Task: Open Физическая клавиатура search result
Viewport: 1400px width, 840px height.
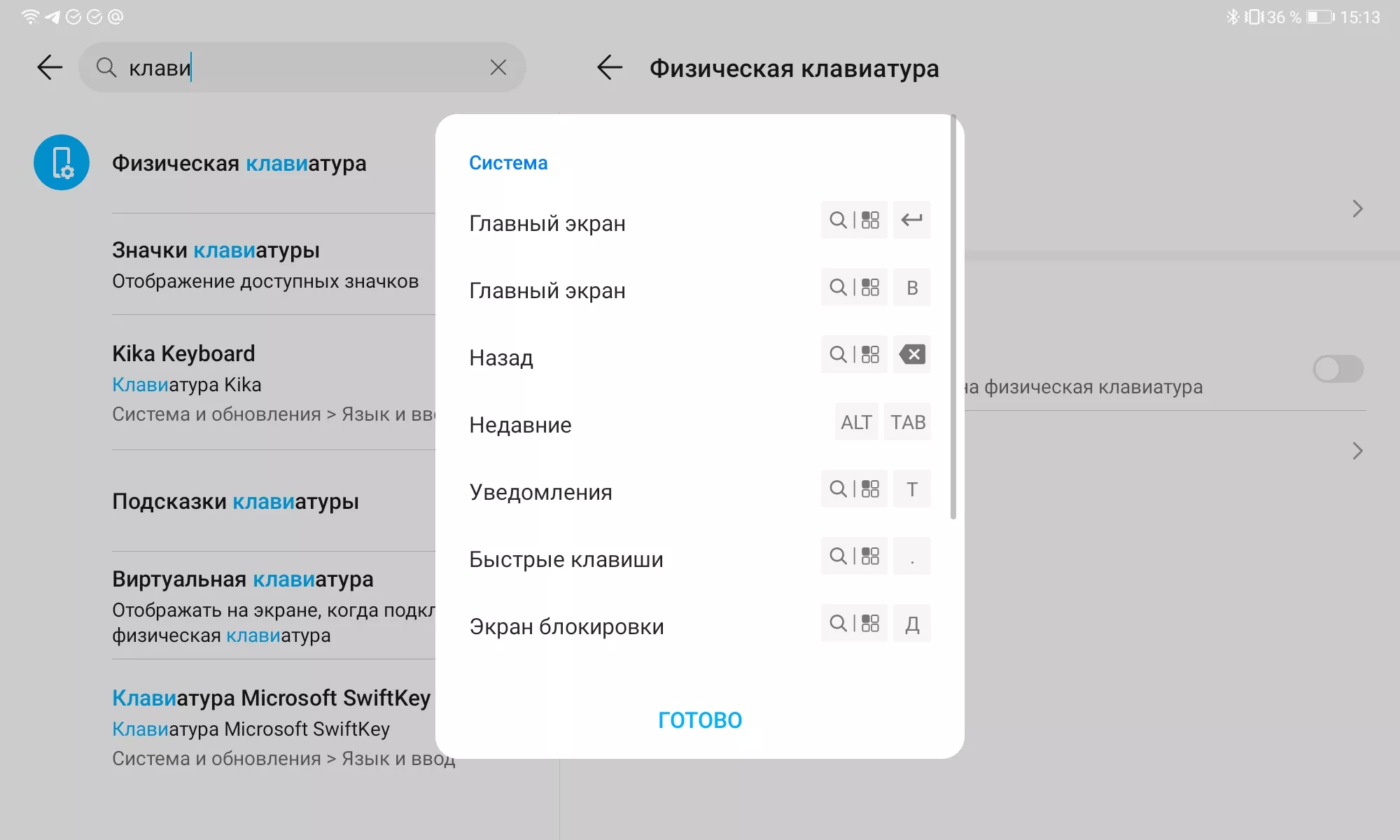Action: click(x=239, y=163)
